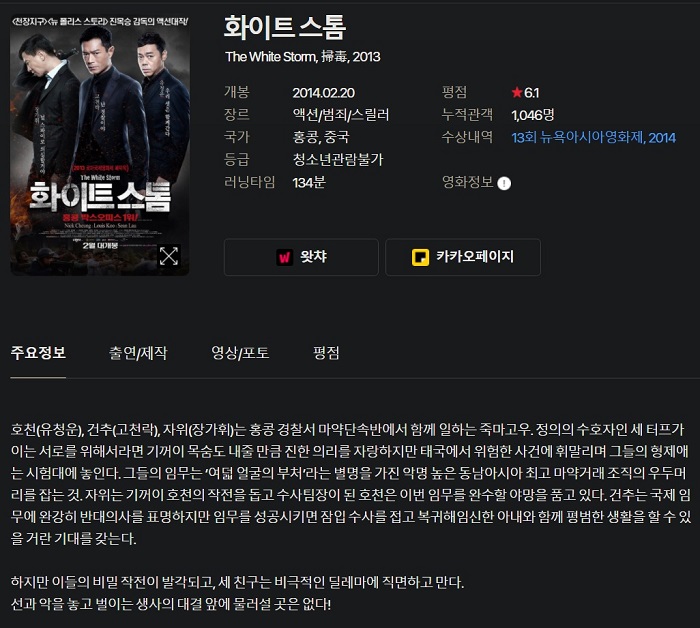The height and width of the screenshot is (628, 700).
Task: Click the red Watcha logo icon
Action: point(284,257)
